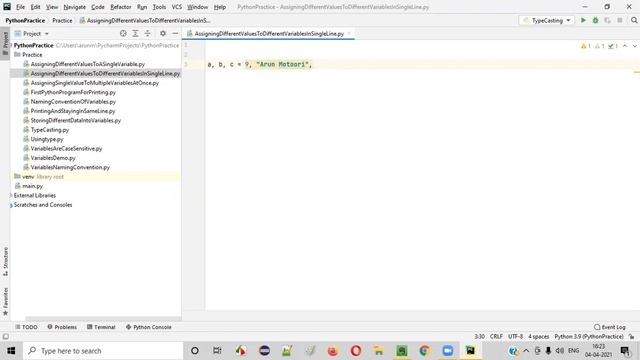Click Run with Coverage icon
Viewport: 640px width, 360px height.
608,20
